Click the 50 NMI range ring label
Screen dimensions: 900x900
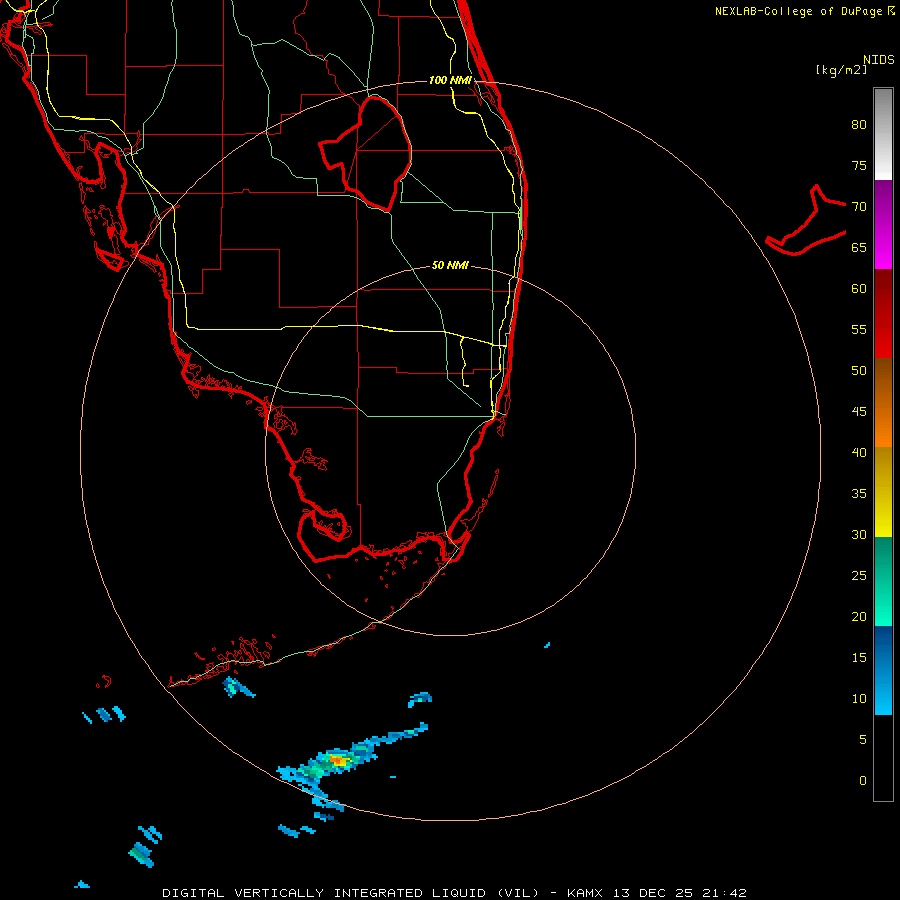(450, 265)
